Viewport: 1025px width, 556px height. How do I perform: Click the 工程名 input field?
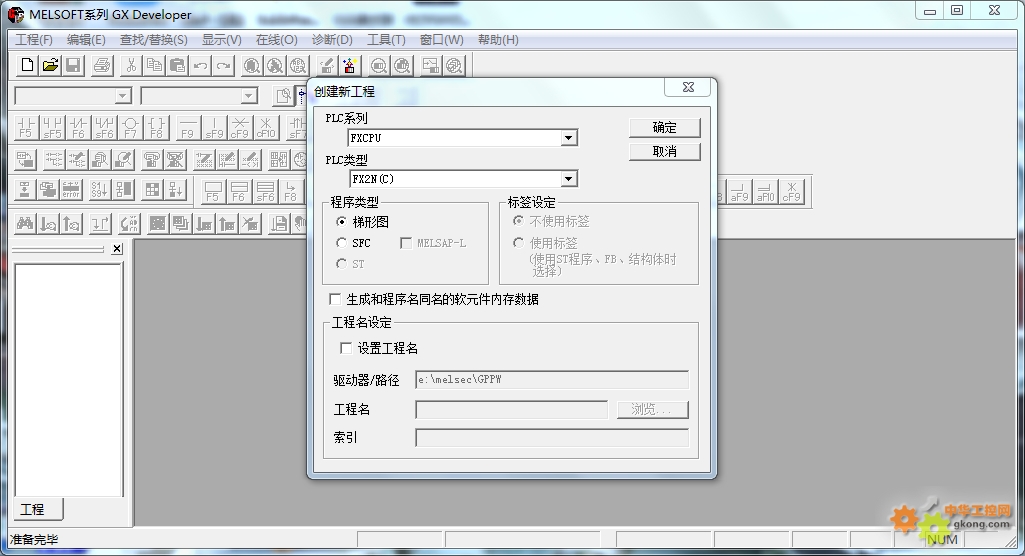click(511, 410)
